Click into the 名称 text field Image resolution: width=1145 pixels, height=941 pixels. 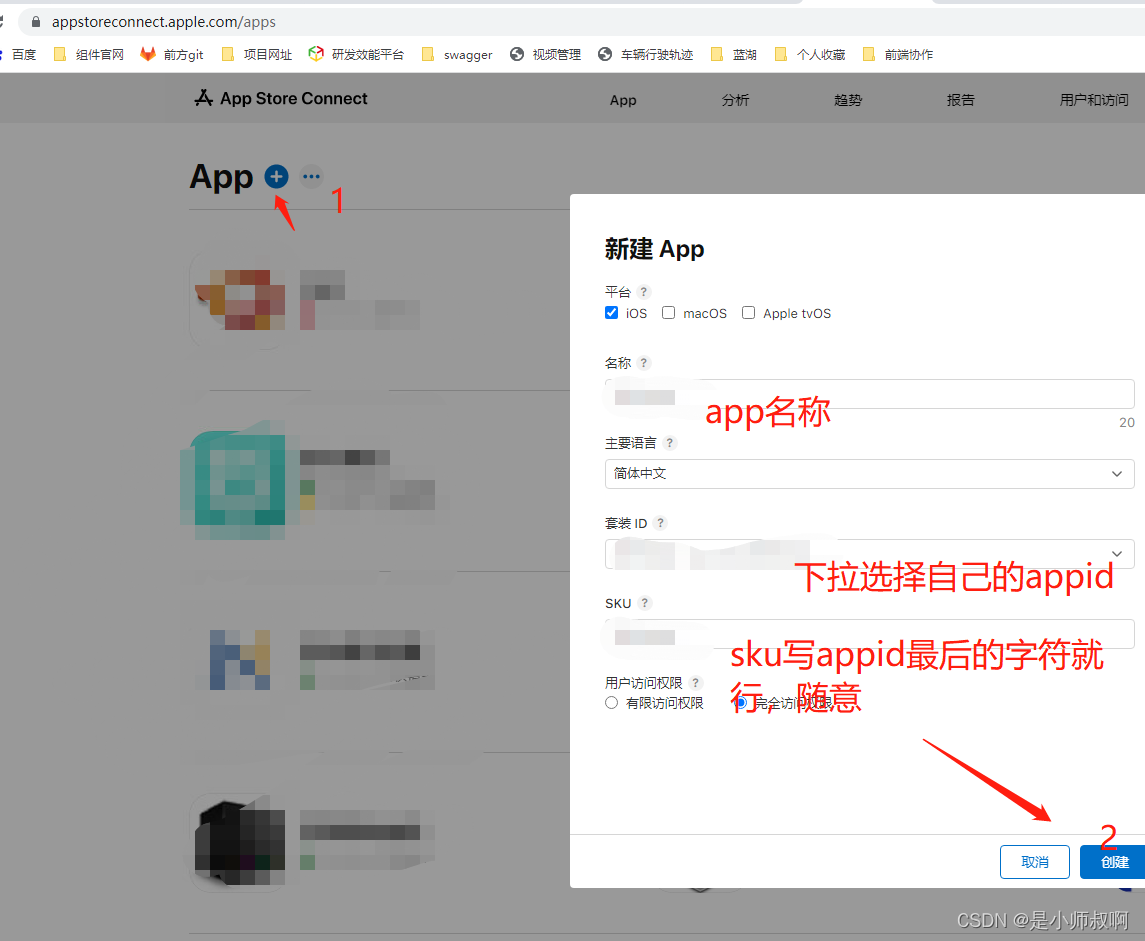869,394
